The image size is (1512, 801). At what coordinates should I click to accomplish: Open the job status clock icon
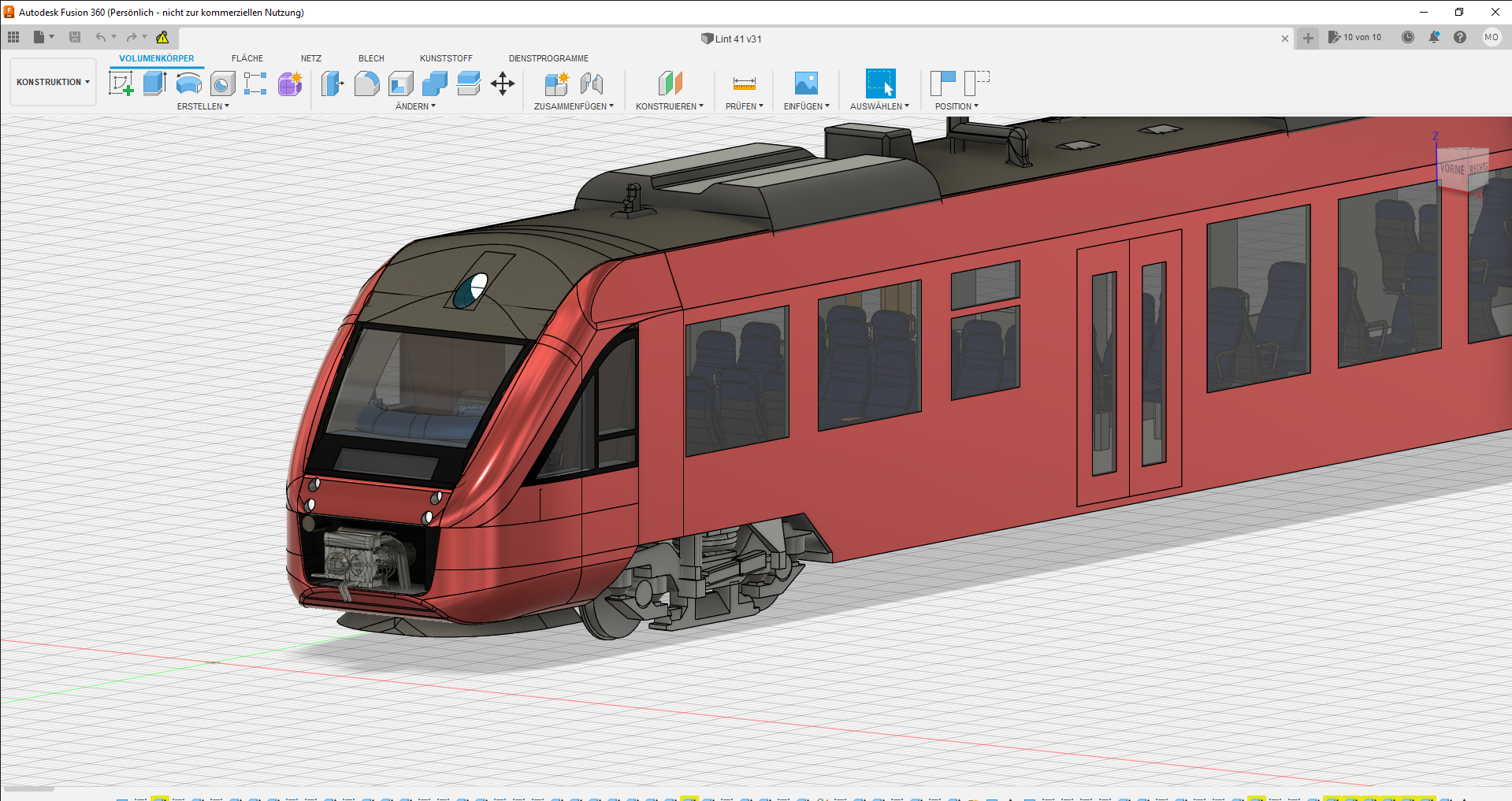pos(1408,37)
